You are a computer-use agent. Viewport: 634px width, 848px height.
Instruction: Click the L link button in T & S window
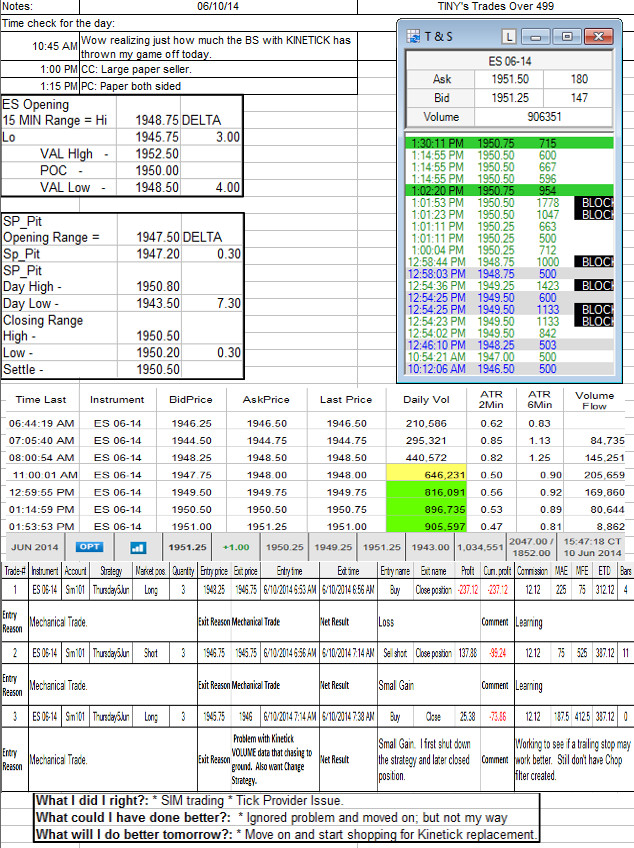point(508,37)
